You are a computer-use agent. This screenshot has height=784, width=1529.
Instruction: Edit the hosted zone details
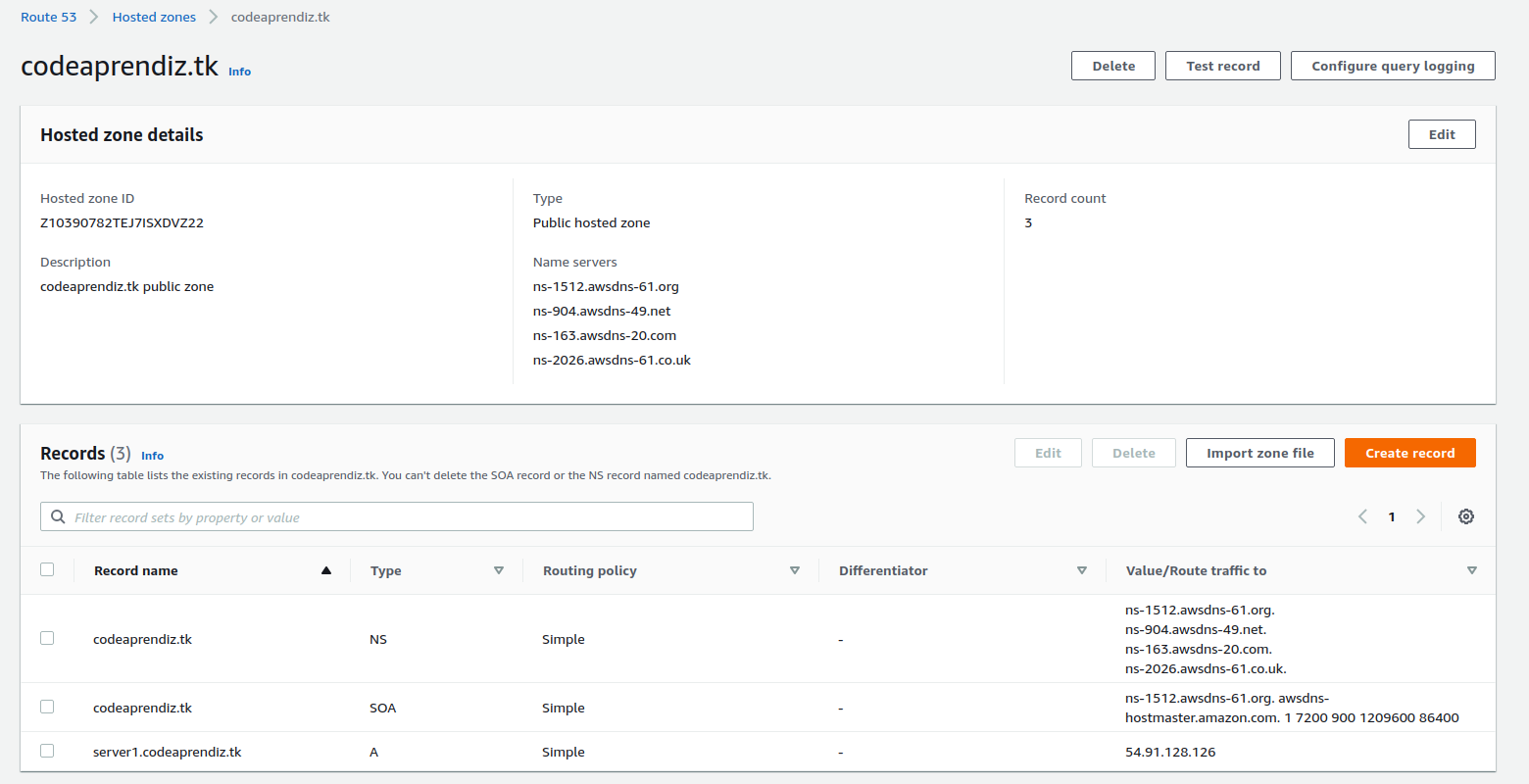1442,134
